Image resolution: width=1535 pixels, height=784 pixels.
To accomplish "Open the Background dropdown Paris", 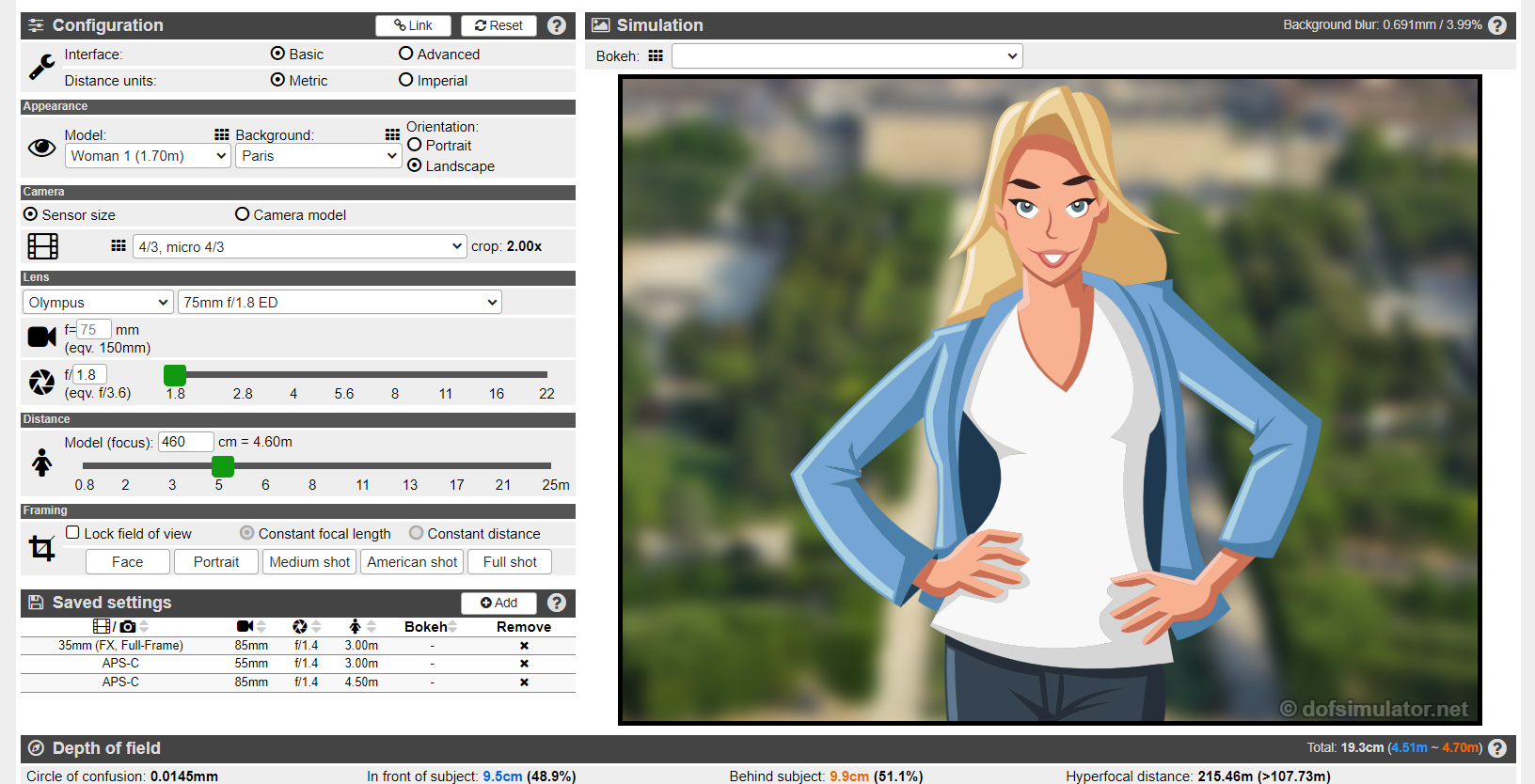I will pyautogui.click(x=319, y=156).
